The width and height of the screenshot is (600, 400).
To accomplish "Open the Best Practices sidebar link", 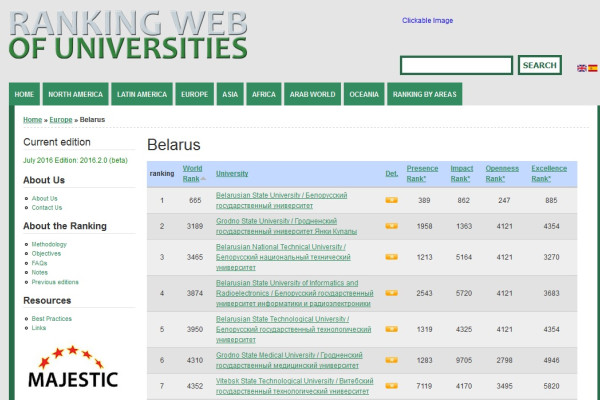I will (x=52, y=318).
